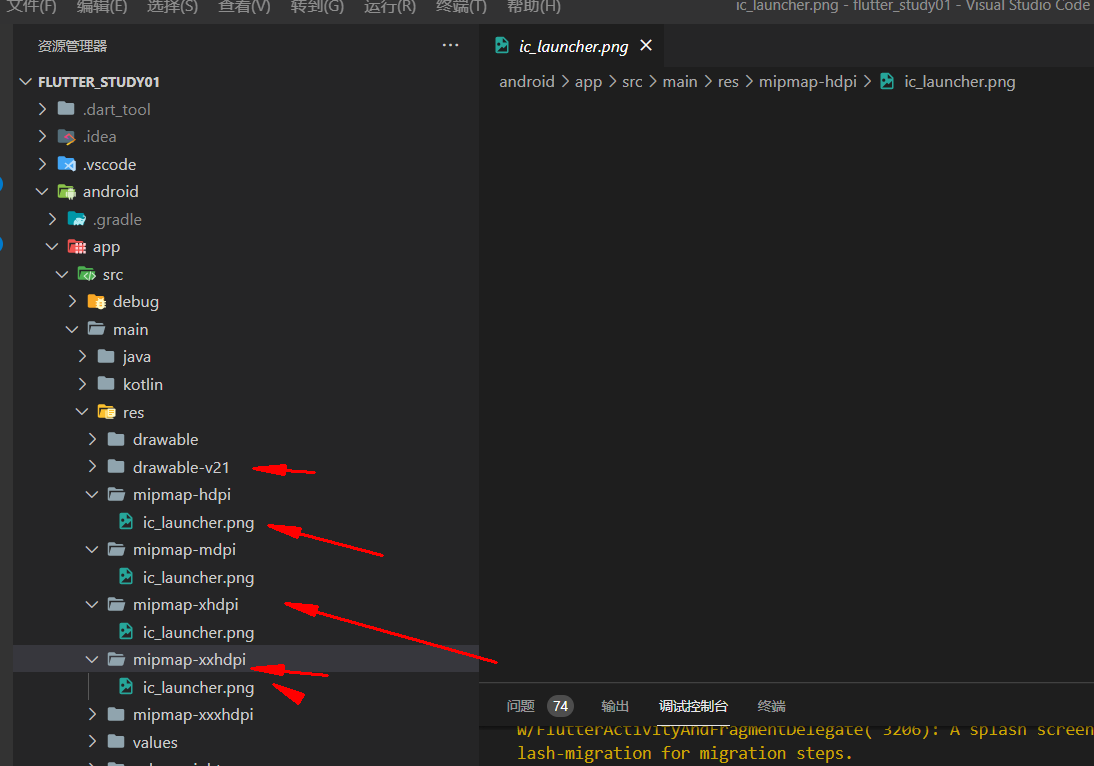The height and width of the screenshot is (766, 1094).
Task: Click image file icon under mipmap-hdpi
Action: coord(126,522)
